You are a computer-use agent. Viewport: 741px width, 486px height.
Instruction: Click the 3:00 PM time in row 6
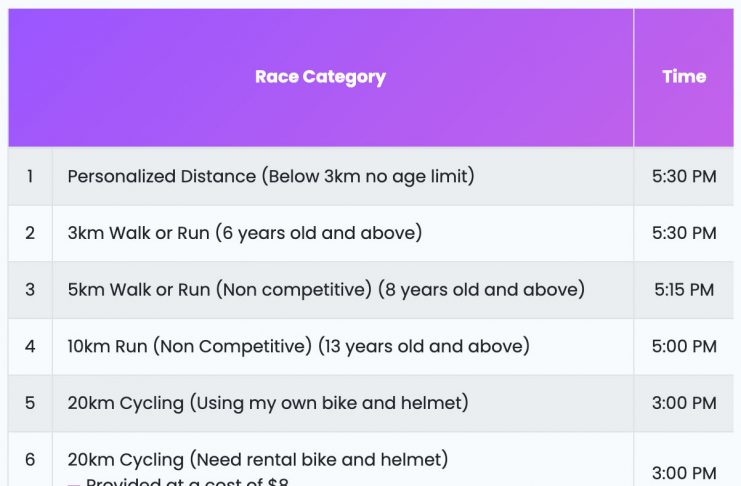point(684,472)
